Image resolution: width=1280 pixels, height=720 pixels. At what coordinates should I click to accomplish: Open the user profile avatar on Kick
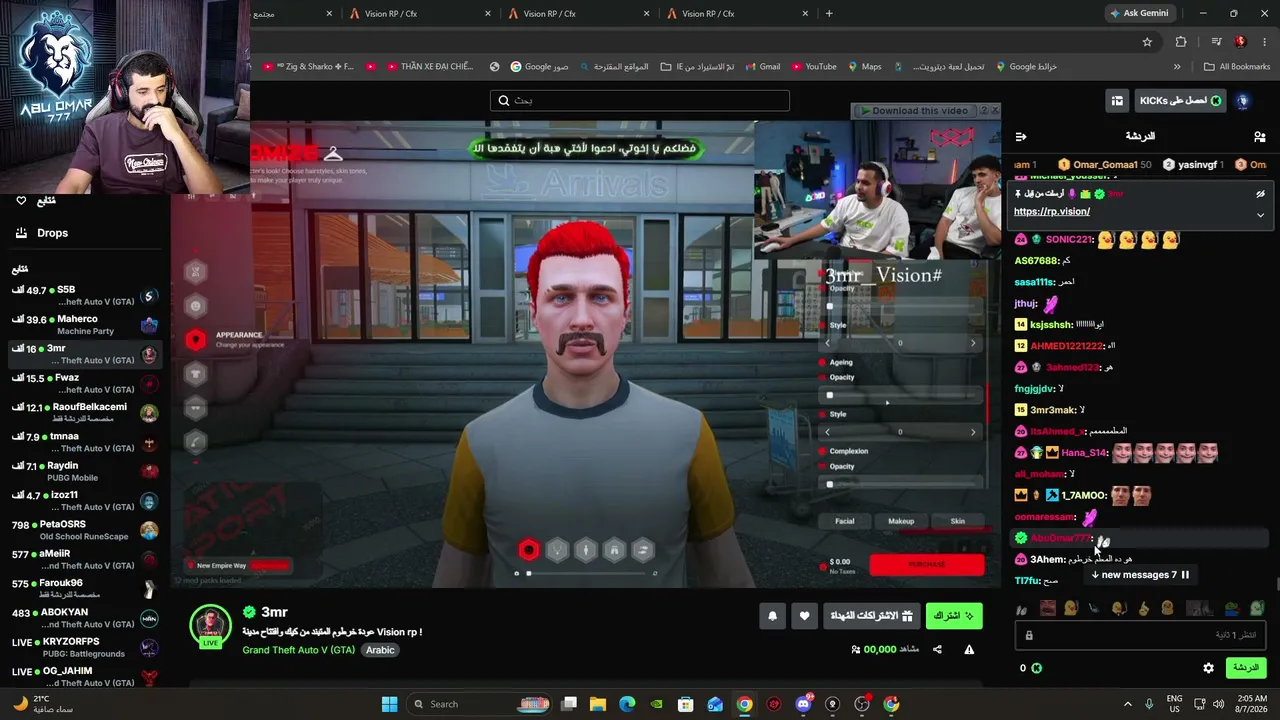[1243, 101]
